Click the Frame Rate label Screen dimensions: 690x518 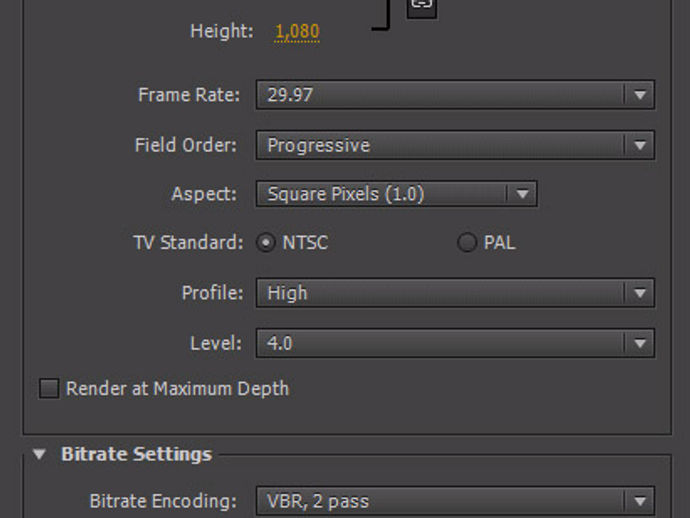(x=189, y=95)
